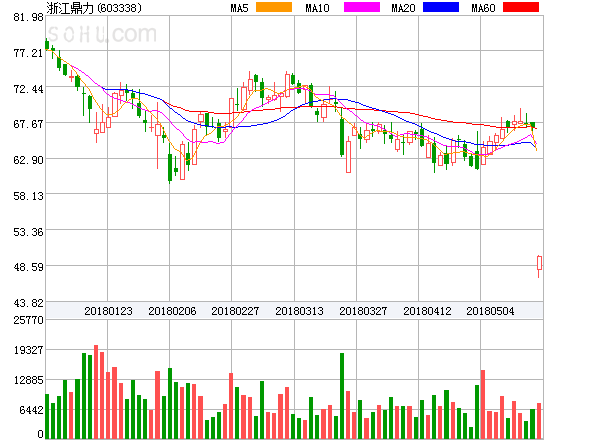Screen dimensions: 600x440
Task: Click the 12885 volume axis label
Action: tap(28, 380)
